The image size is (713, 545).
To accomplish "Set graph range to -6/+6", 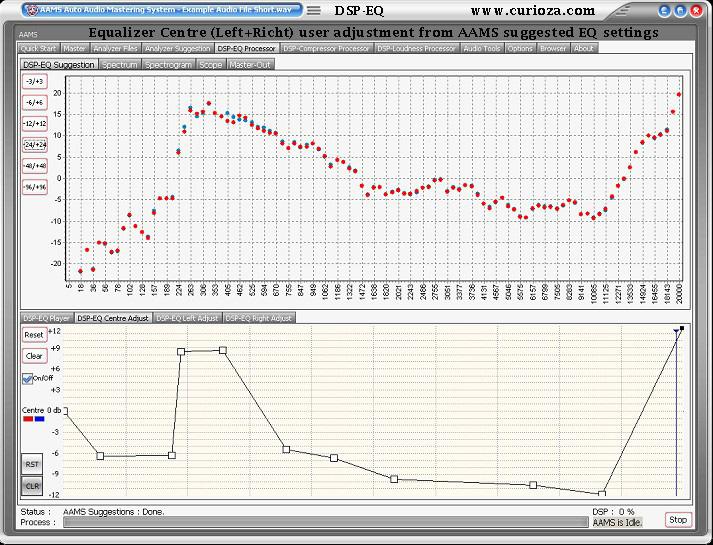I will pyautogui.click(x=35, y=103).
